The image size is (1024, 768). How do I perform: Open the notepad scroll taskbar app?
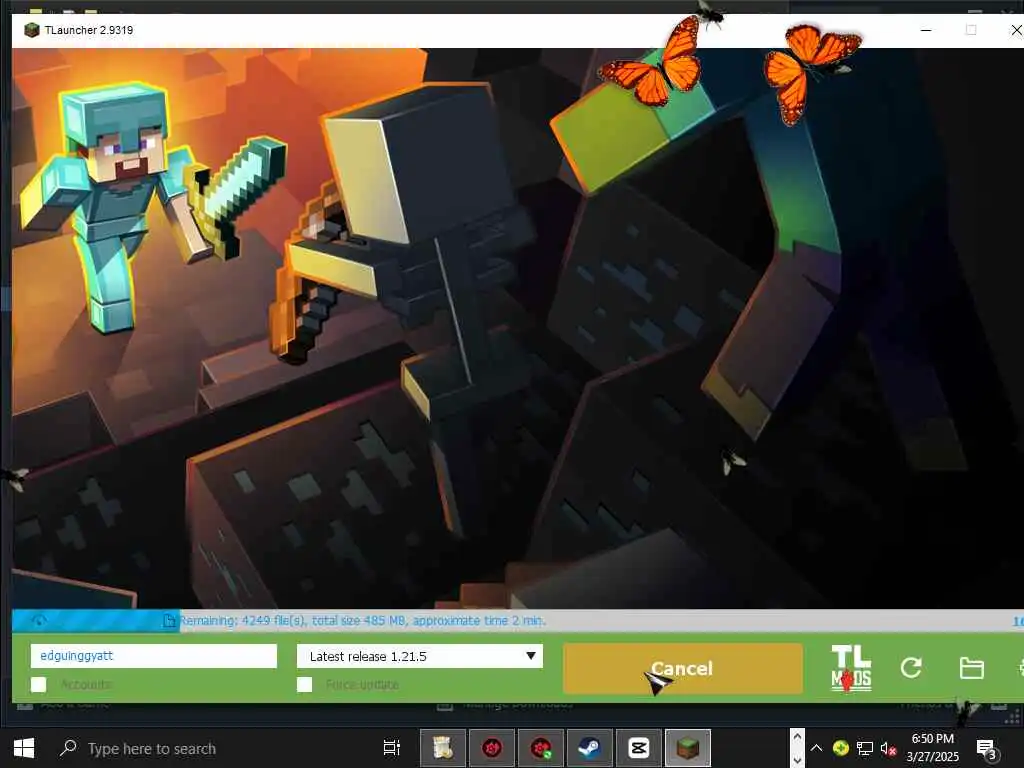[x=443, y=748]
